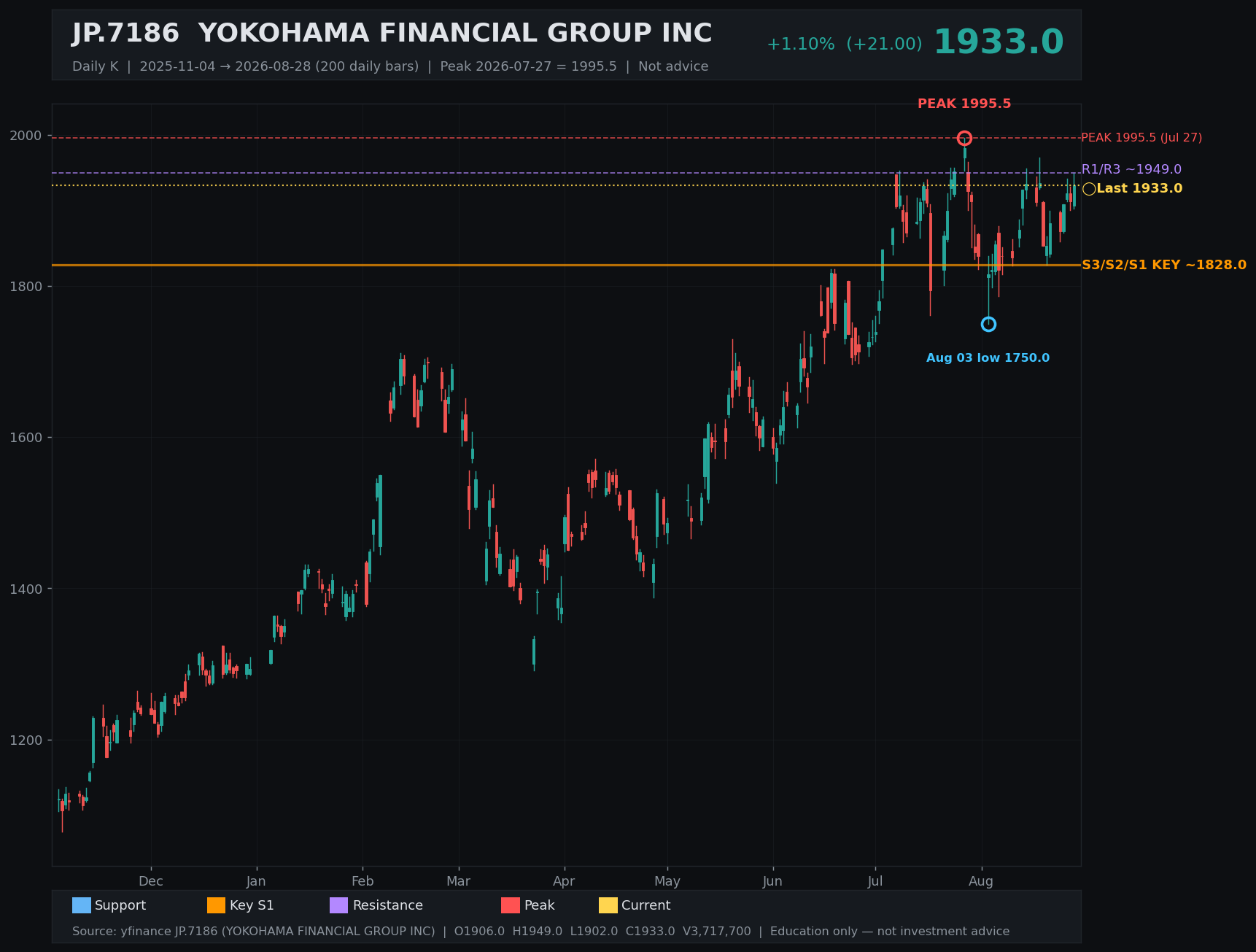Click the "O1906.0" open value in the footer
The height and width of the screenshot is (952, 1256).
pos(479,932)
